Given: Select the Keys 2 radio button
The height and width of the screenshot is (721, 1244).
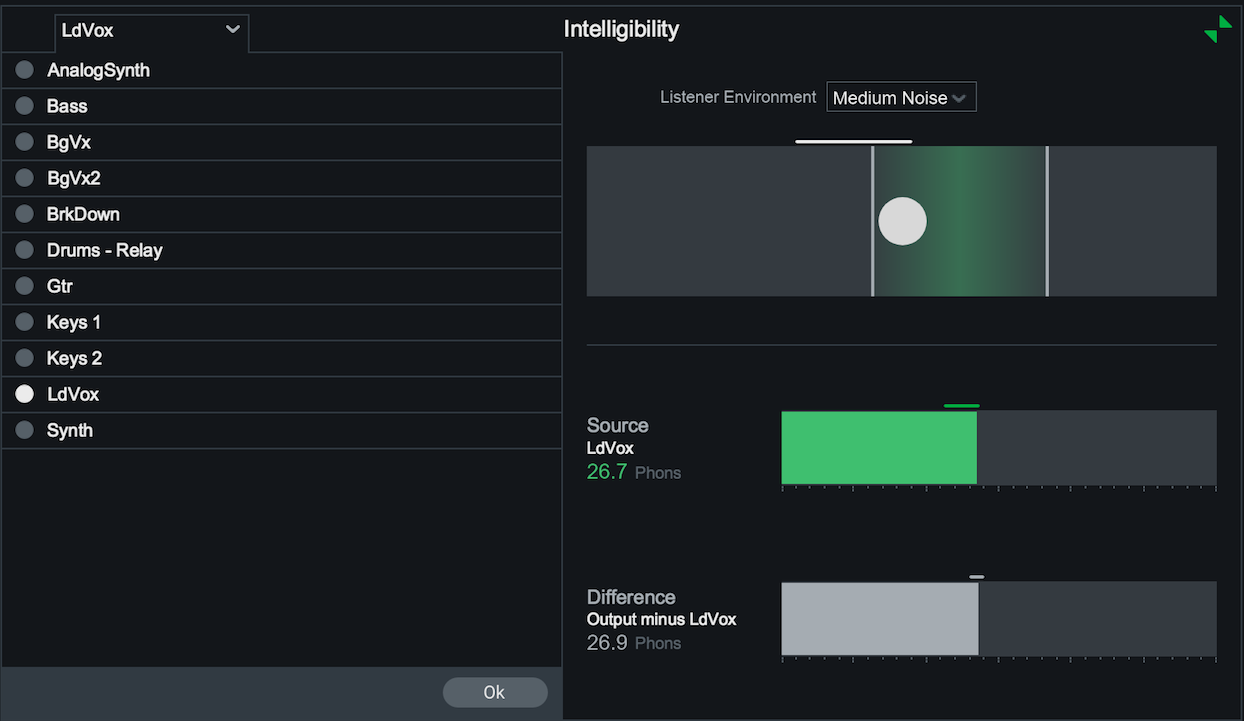Looking at the screenshot, I should (25, 358).
